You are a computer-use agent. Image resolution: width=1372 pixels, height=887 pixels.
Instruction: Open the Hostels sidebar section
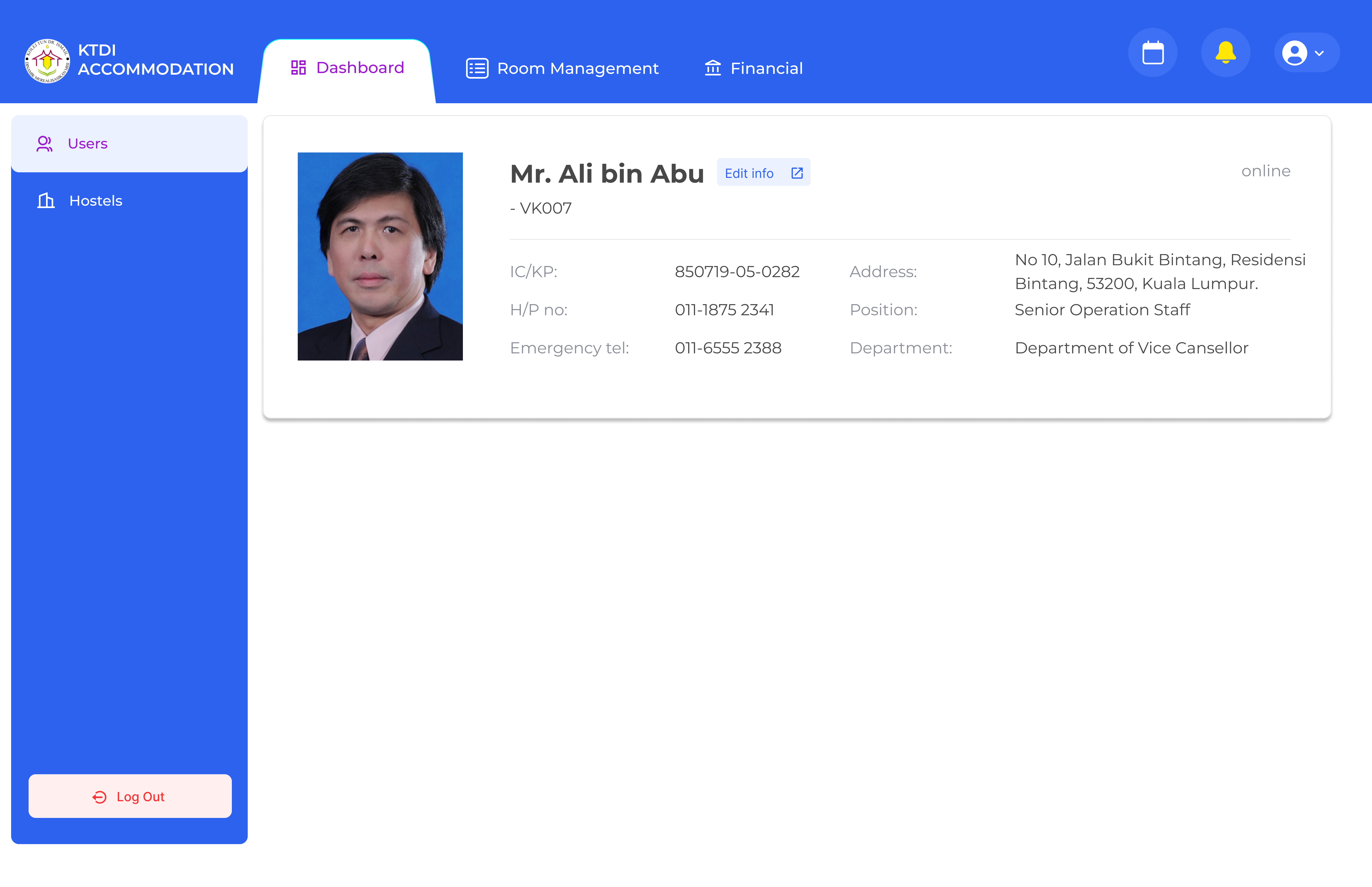[x=96, y=200]
